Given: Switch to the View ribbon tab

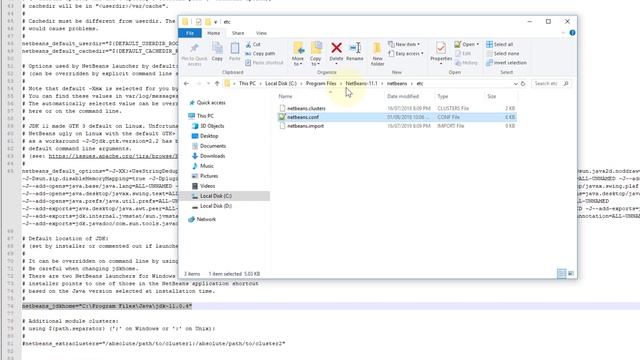Looking at the screenshot, I should (261, 33).
